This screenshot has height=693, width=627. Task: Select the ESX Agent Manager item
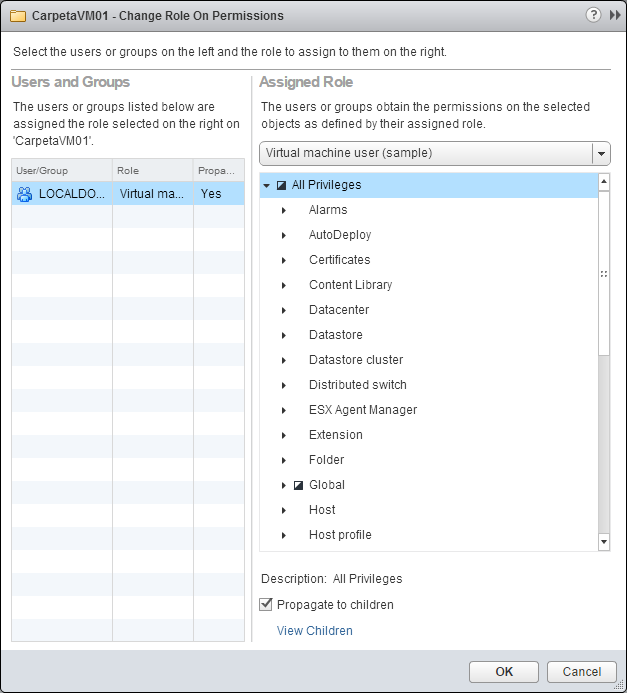pos(362,410)
